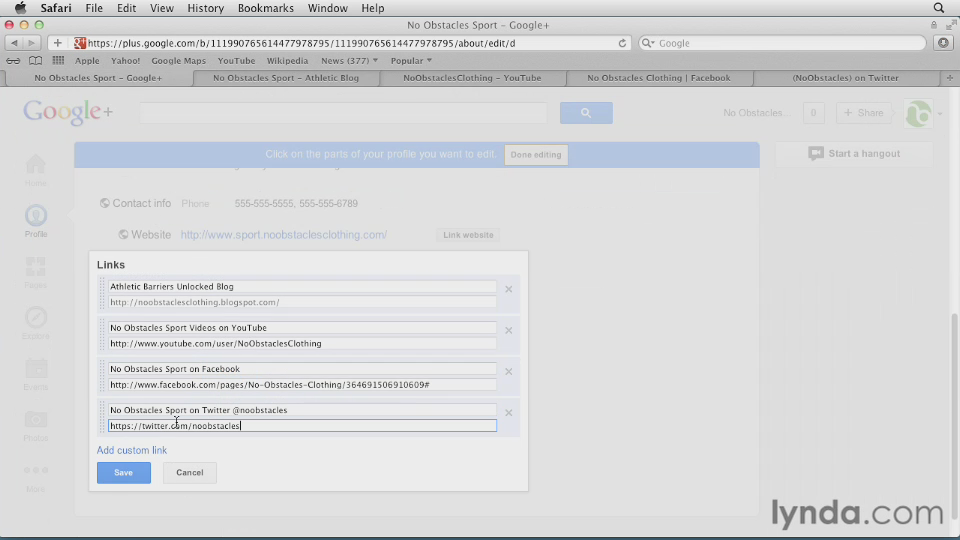
Task: Click the Safari forward arrow button
Action: coord(31,43)
